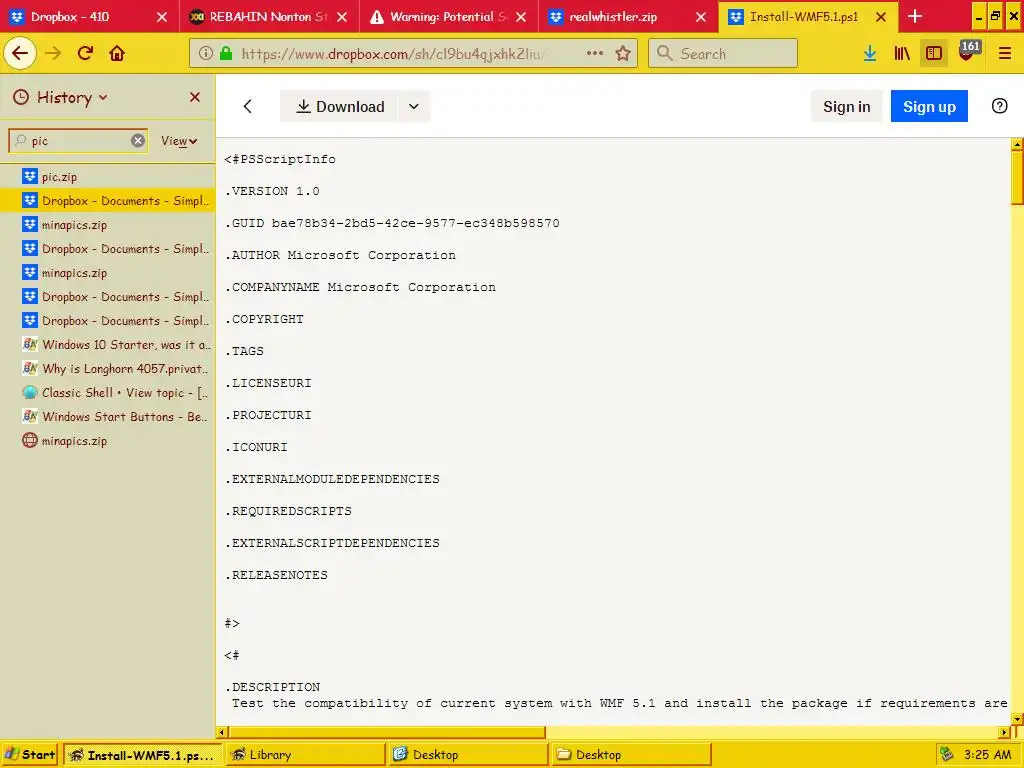Click the '.AUTHOR Microsoft Corporation' line
This screenshot has width=1024, height=768.
click(340, 255)
